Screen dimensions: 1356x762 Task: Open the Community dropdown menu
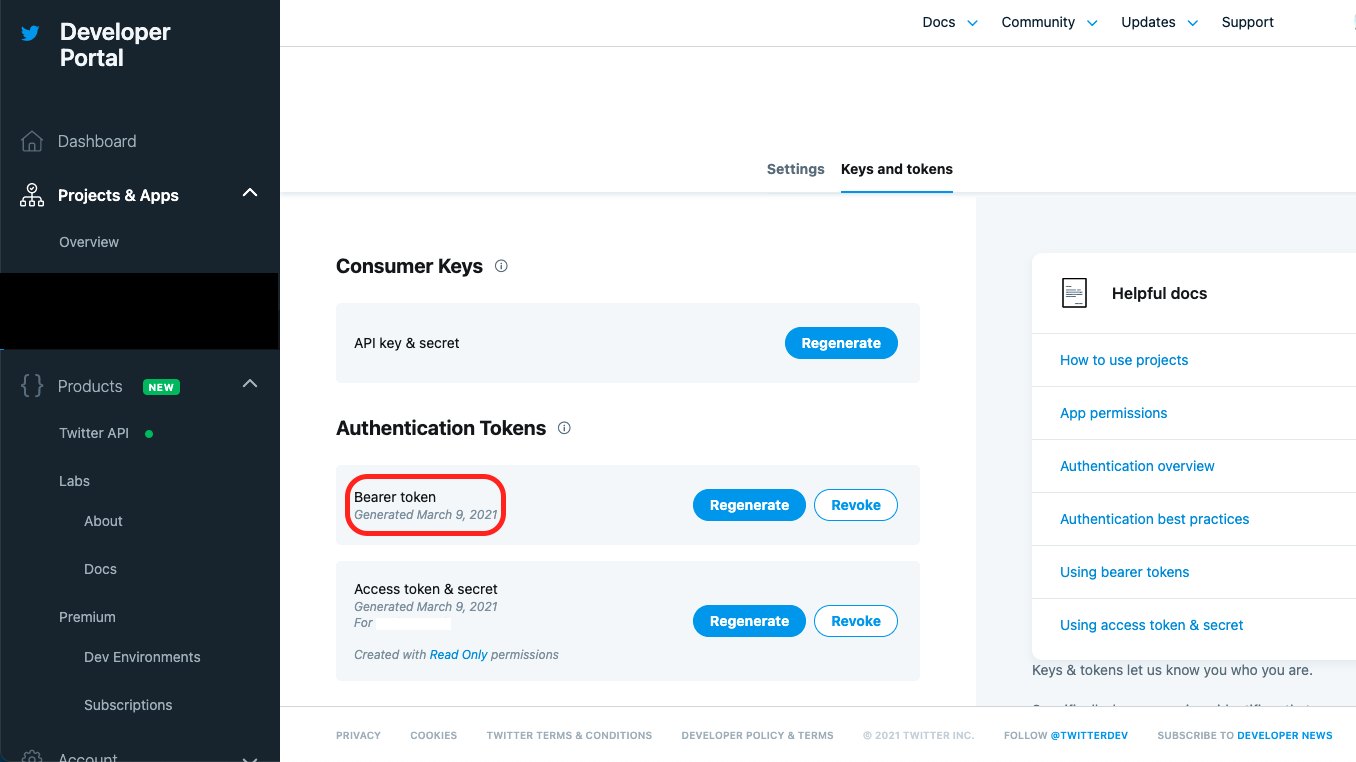pos(1048,22)
